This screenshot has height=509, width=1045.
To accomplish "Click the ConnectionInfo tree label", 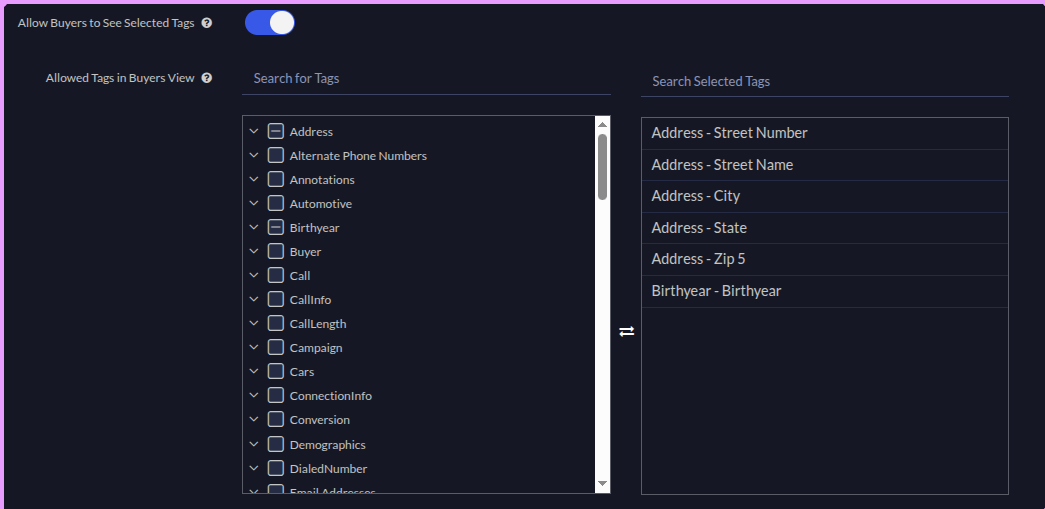I will point(331,396).
